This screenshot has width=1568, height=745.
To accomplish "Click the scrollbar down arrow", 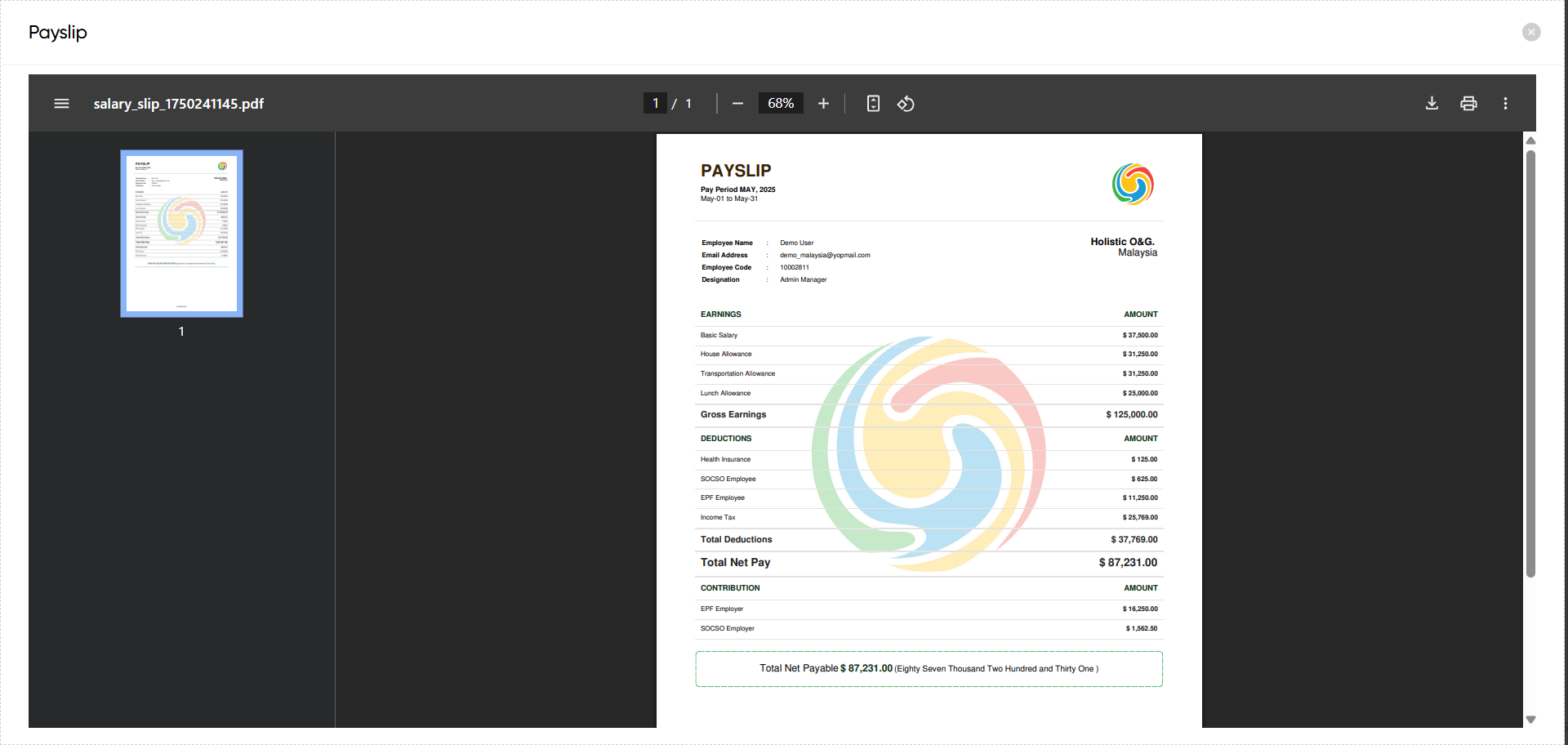I will point(1531,720).
